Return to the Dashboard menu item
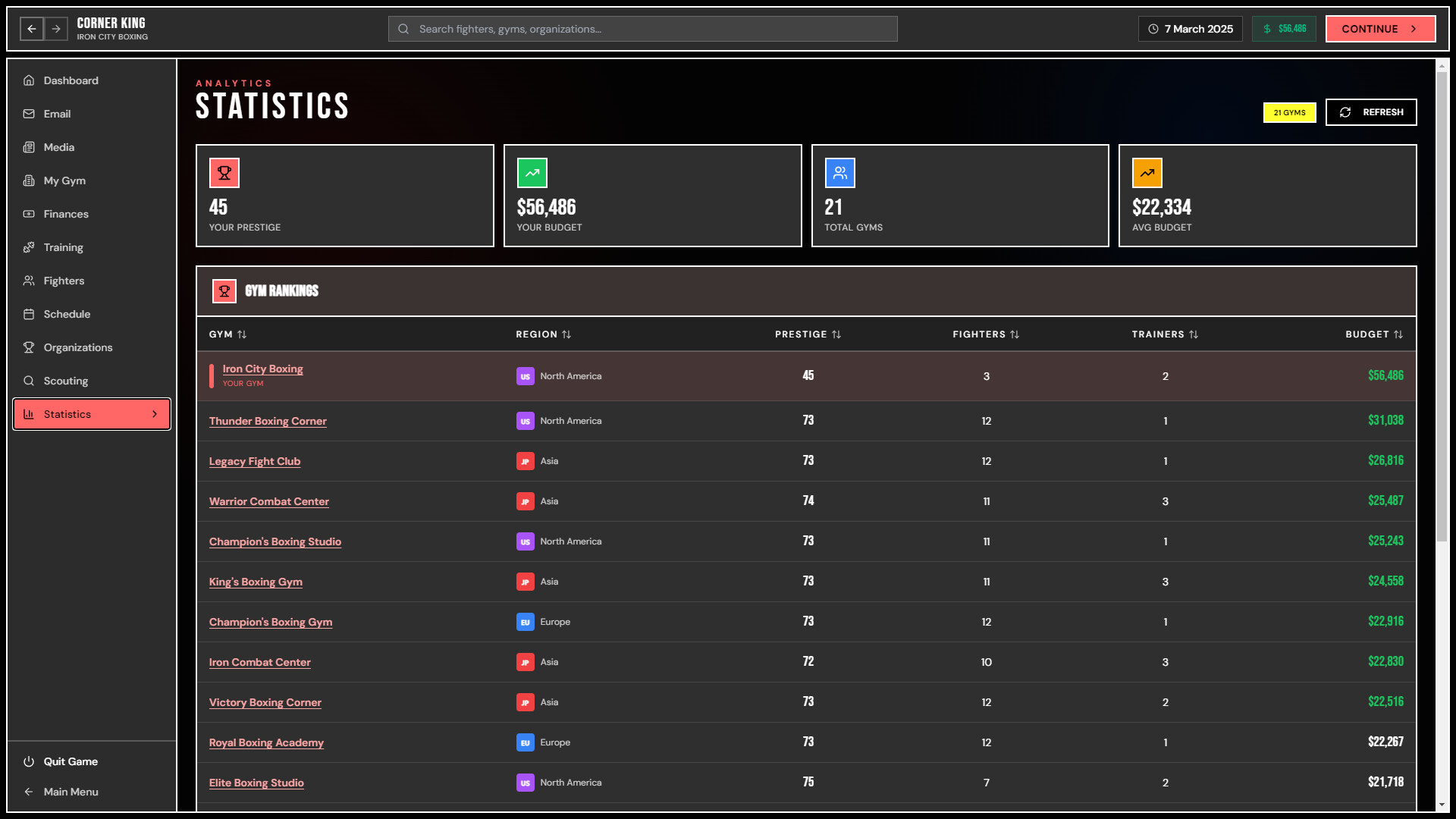 point(71,80)
